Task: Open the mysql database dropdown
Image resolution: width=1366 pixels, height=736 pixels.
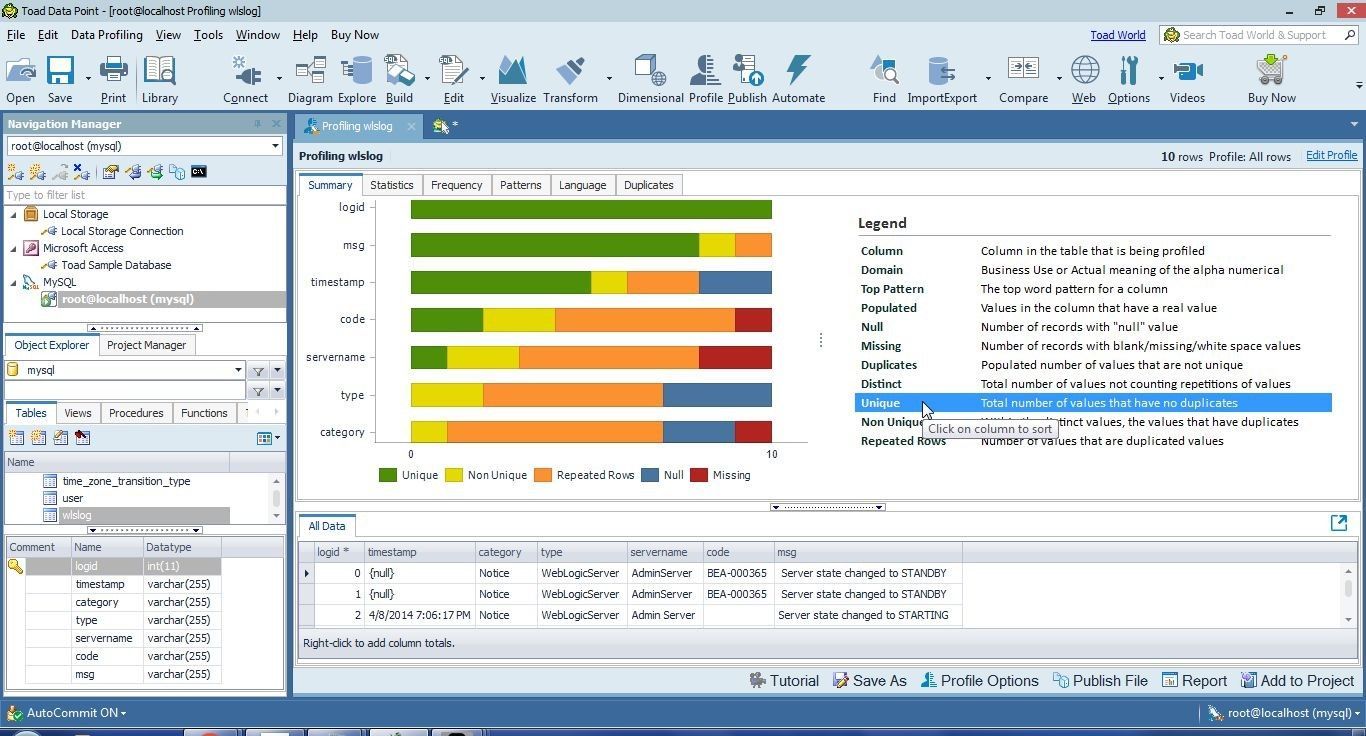Action: tap(238, 370)
